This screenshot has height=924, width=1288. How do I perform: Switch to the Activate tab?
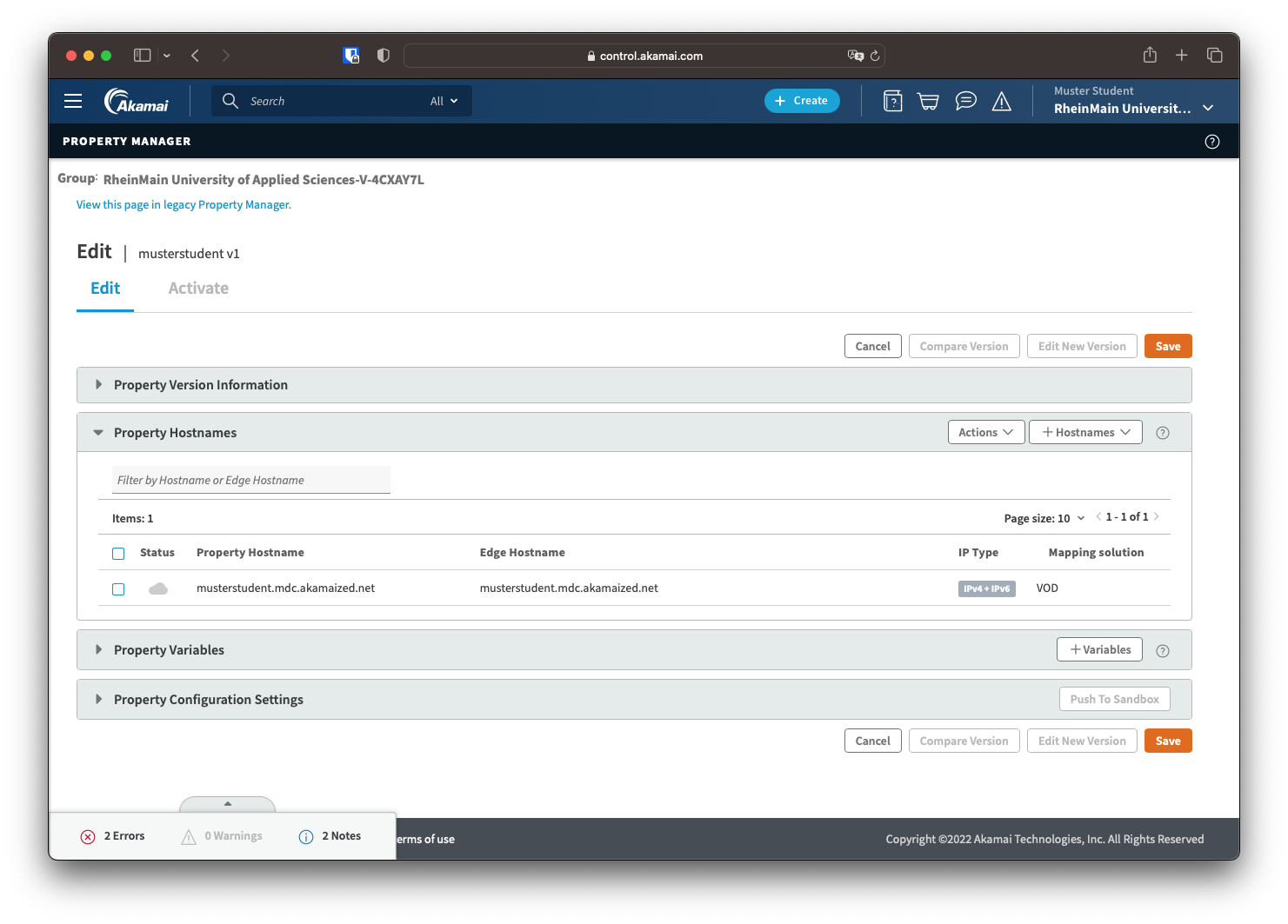(x=198, y=289)
